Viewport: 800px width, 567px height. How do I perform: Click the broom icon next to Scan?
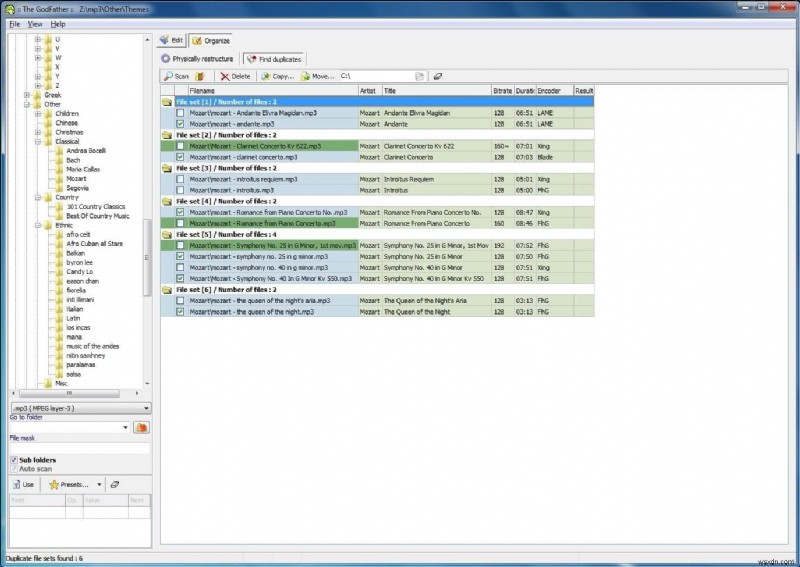(x=200, y=77)
